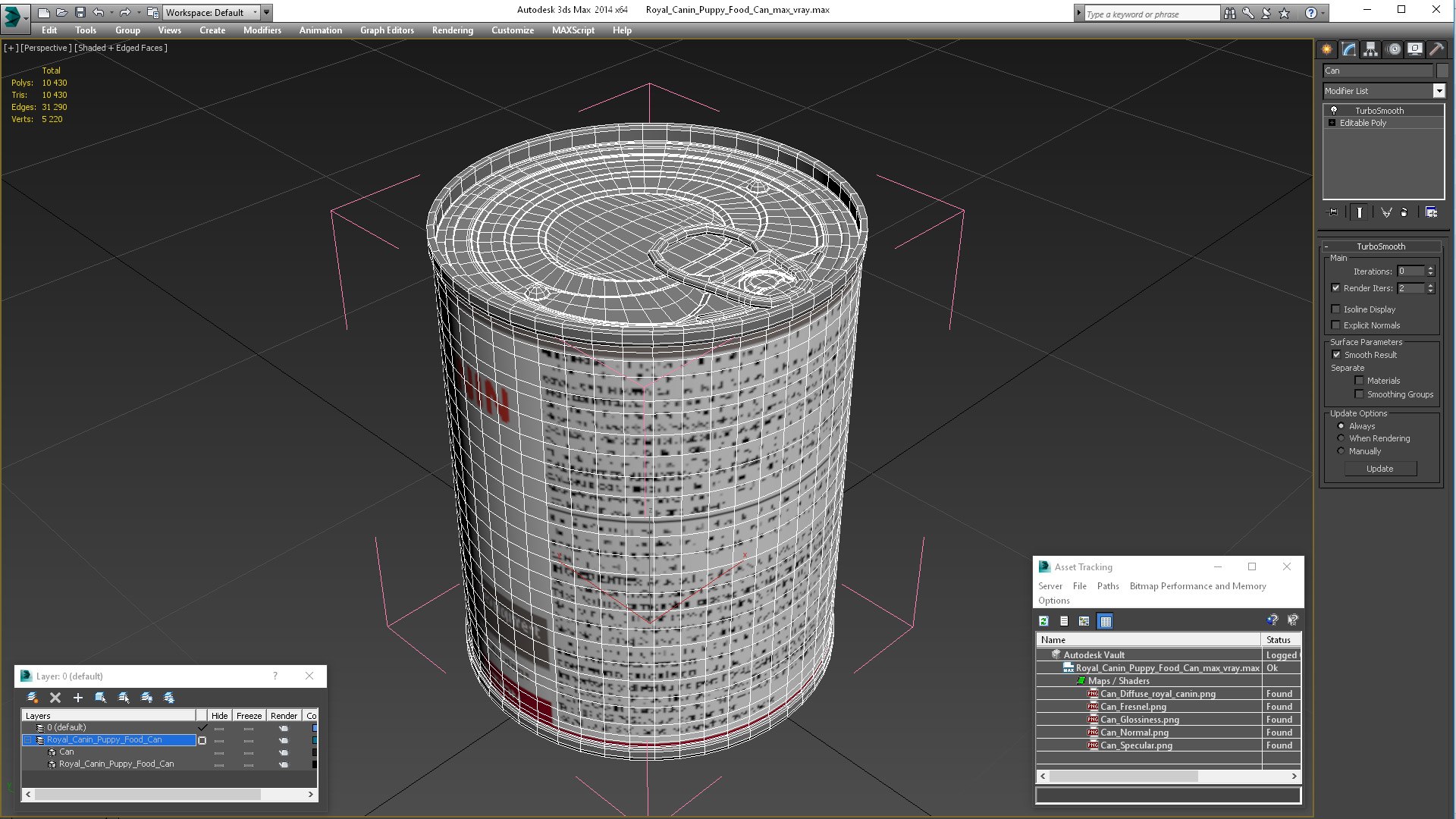Image resolution: width=1456 pixels, height=819 pixels.
Task: Open the quick access toolbar customize arrow
Action: [x=267, y=12]
